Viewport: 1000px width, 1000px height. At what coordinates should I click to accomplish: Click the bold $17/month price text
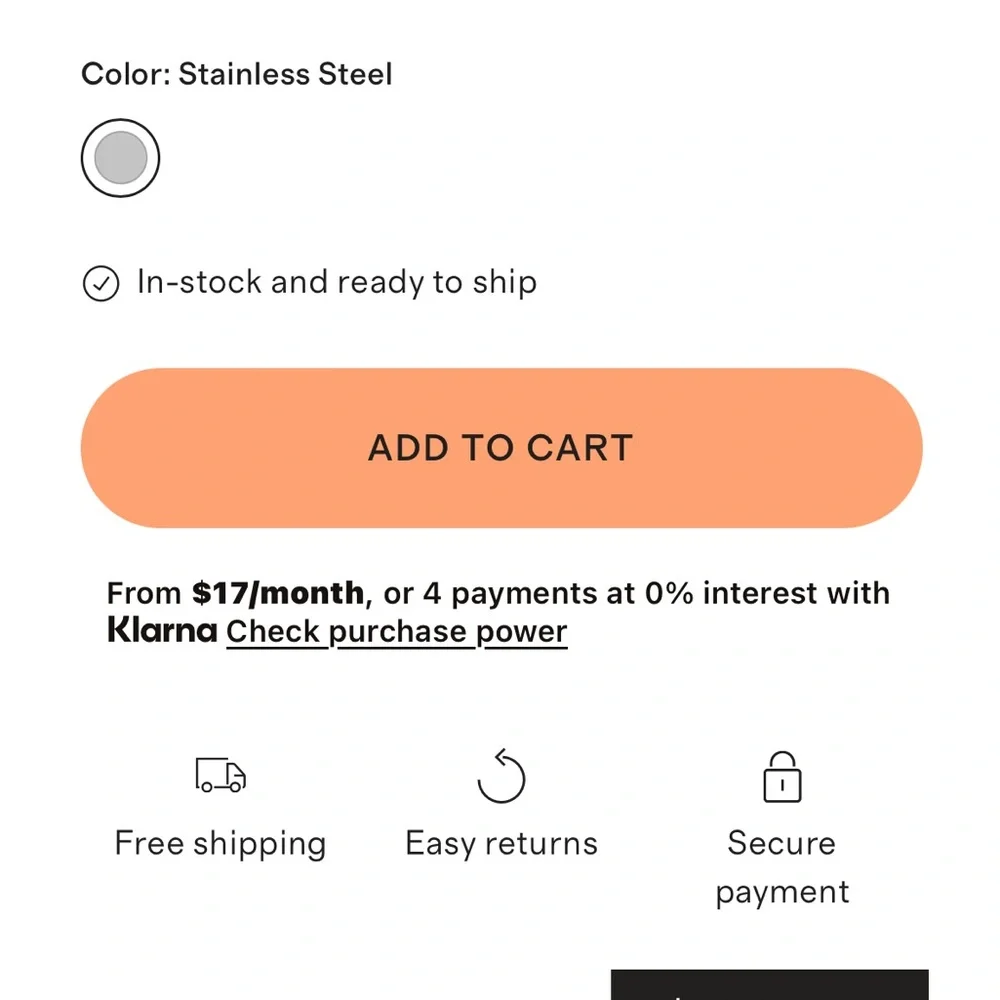[x=277, y=593]
